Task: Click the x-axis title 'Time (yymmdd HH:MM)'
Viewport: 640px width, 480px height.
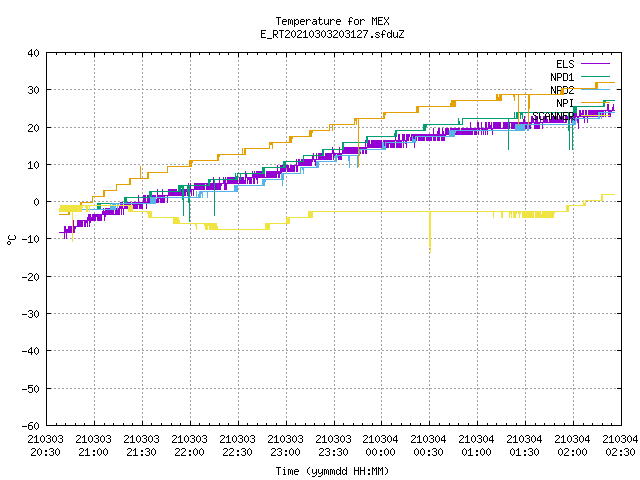Action: 332,471
